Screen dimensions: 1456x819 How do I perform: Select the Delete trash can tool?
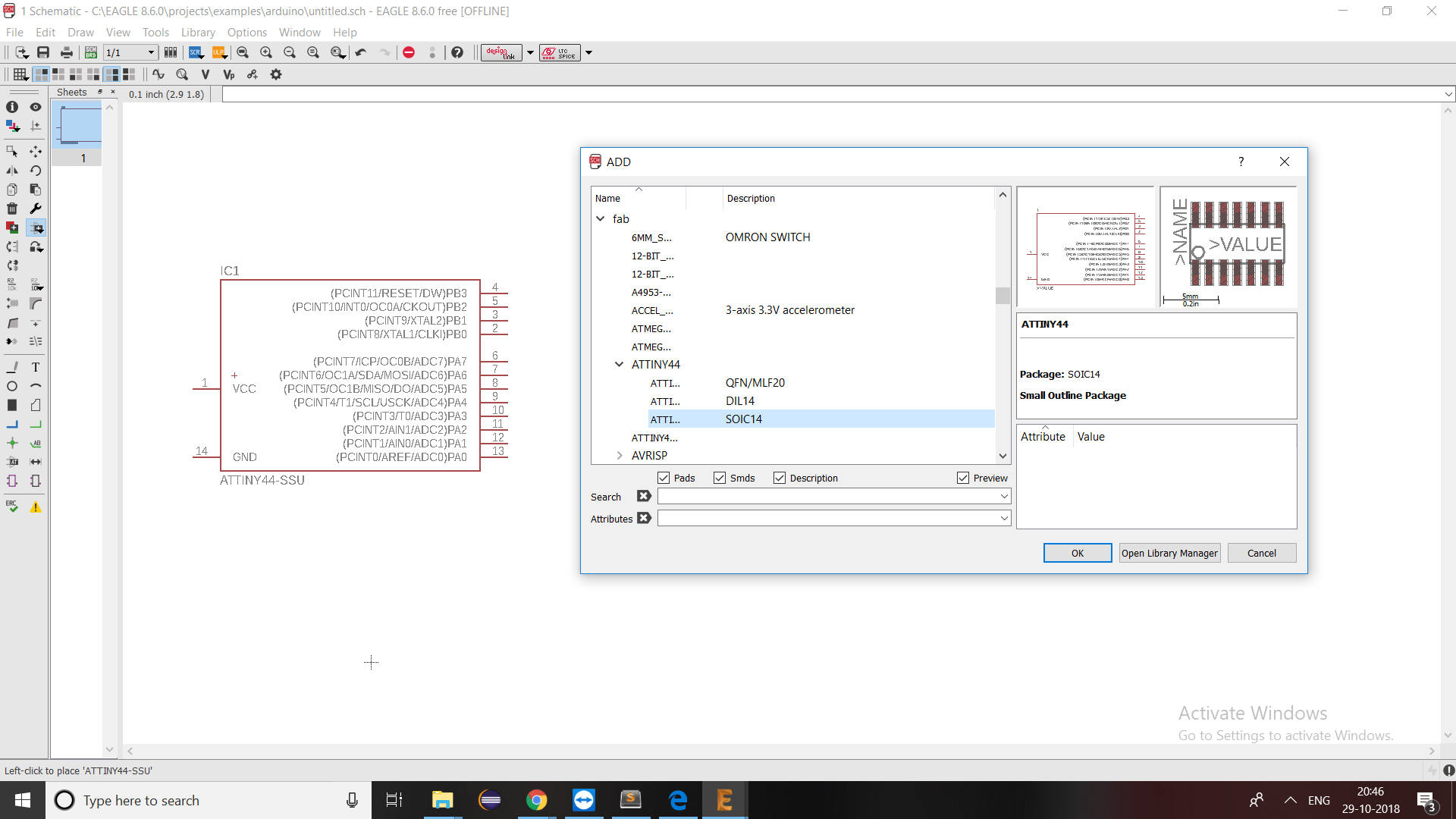click(x=12, y=209)
